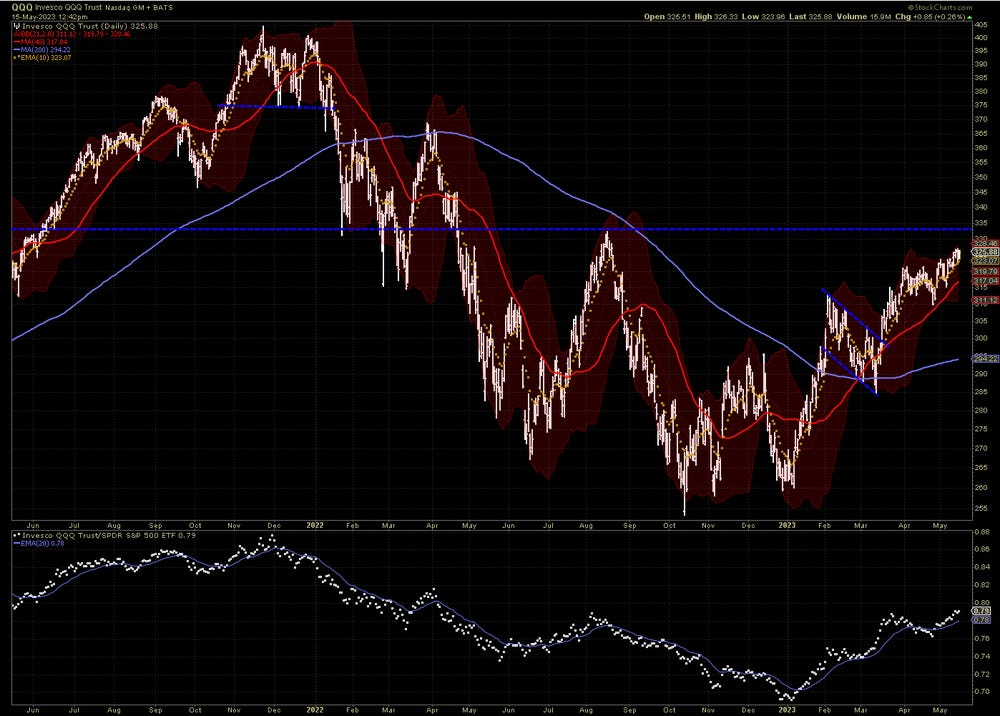This screenshot has height=716, width=1000.
Task: Click the 325.88 last-price flag on the right axis
Action: (985, 252)
